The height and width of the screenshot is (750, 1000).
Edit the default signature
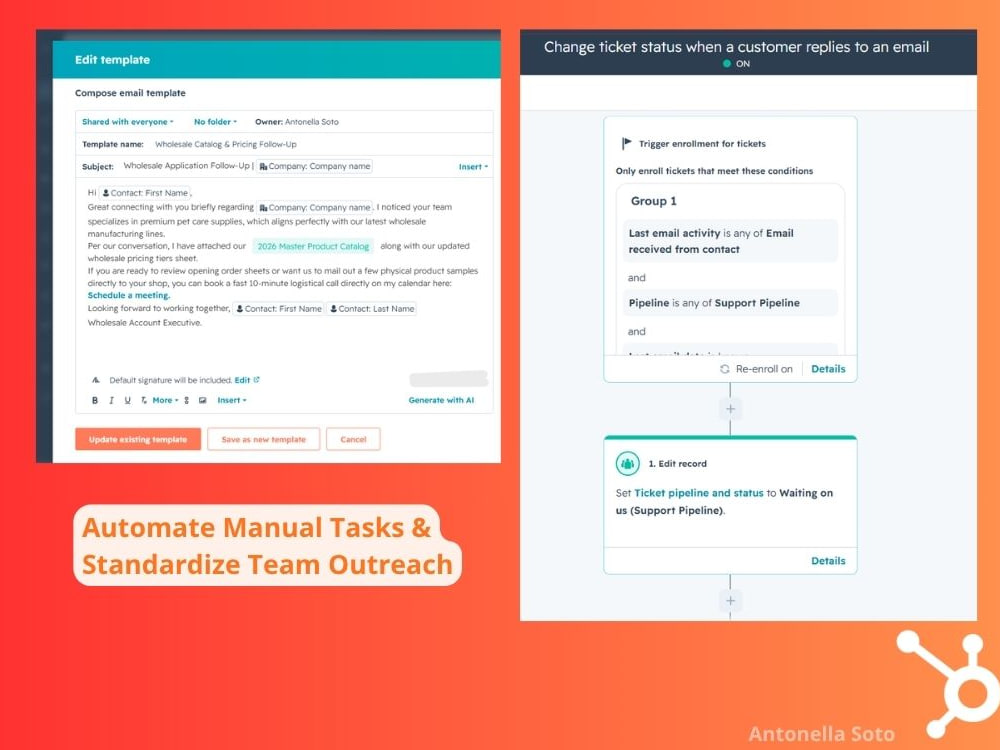242,380
